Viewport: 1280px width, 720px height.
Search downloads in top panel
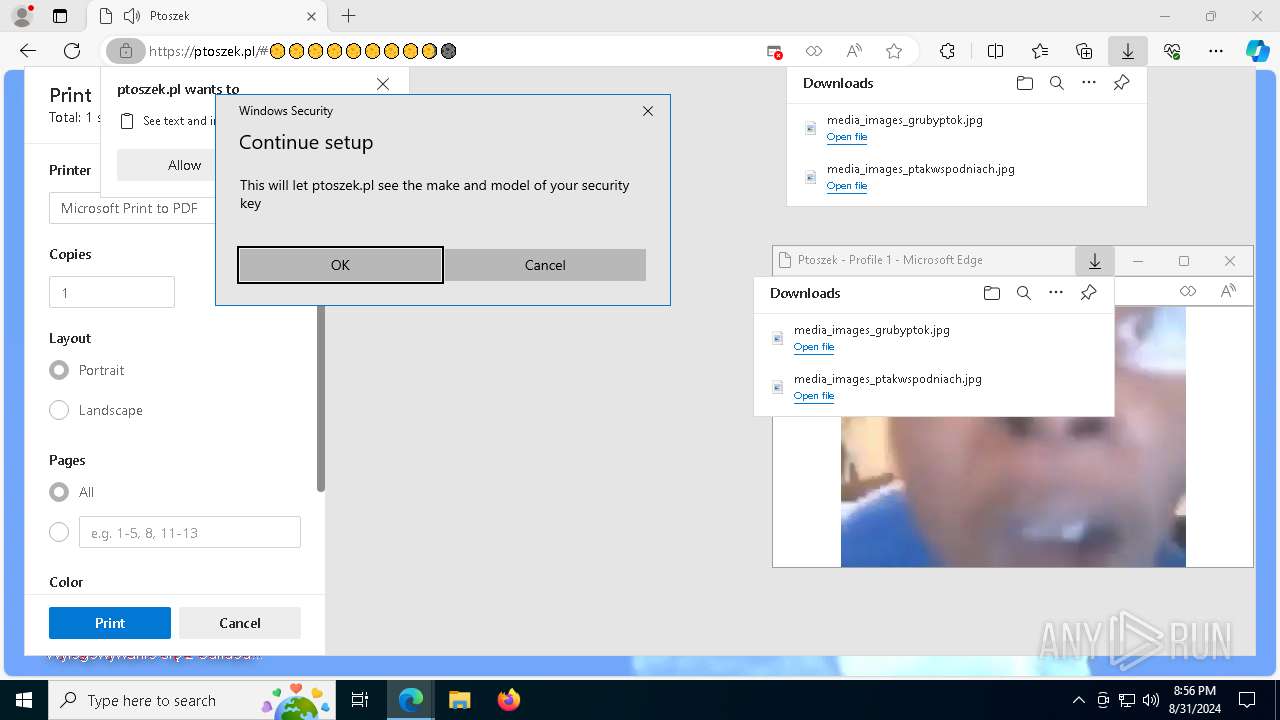coord(1056,83)
